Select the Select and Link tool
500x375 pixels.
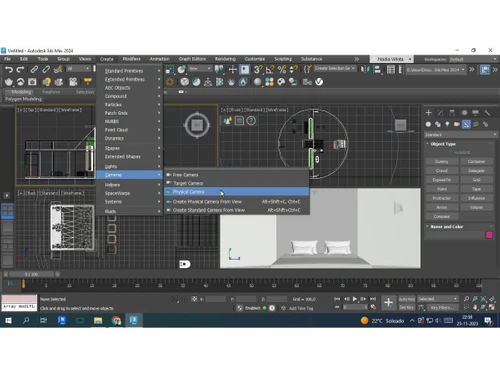pyautogui.click(x=34, y=69)
